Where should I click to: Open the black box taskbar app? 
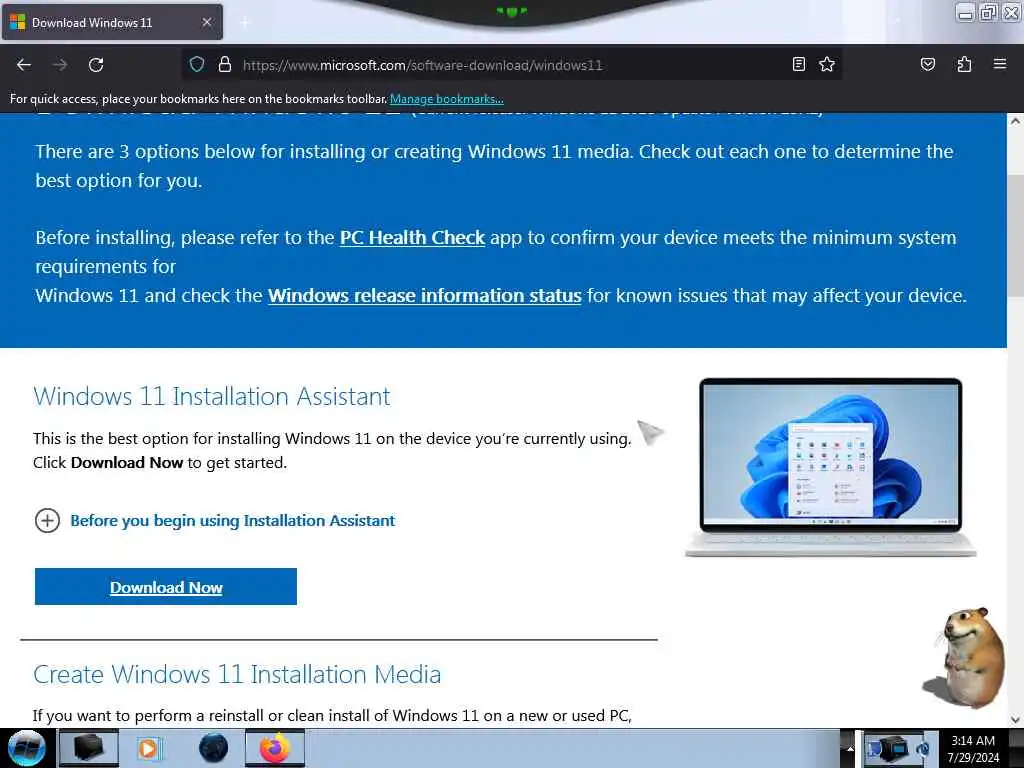coord(89,748)
